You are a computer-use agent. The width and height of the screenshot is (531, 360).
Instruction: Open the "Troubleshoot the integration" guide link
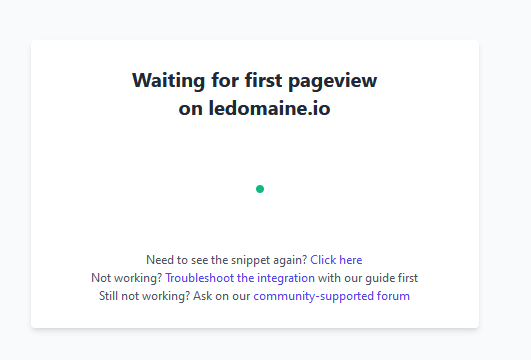(240, 278)
